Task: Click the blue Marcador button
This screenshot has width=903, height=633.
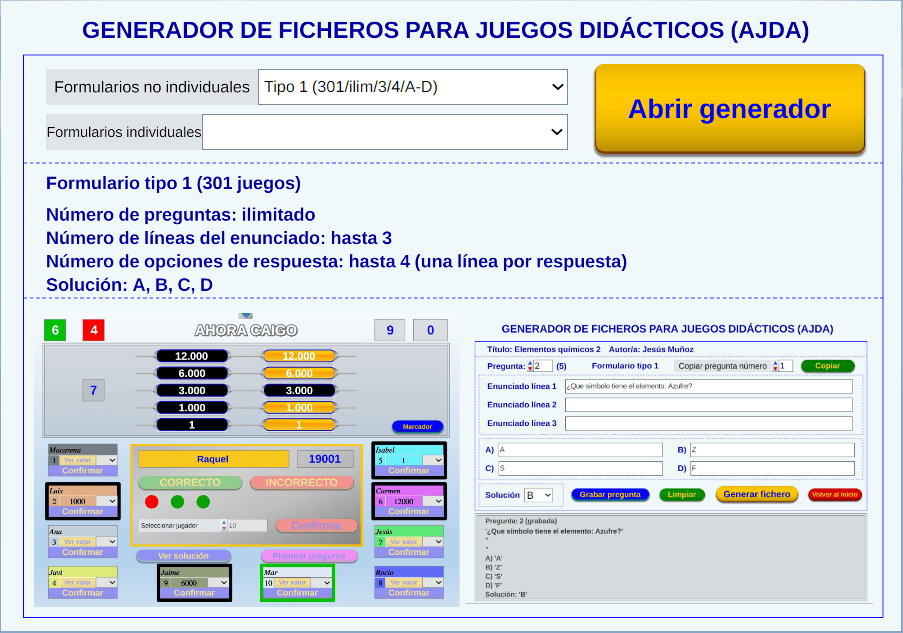Action: pyautogui.click(x=417, y=426)
